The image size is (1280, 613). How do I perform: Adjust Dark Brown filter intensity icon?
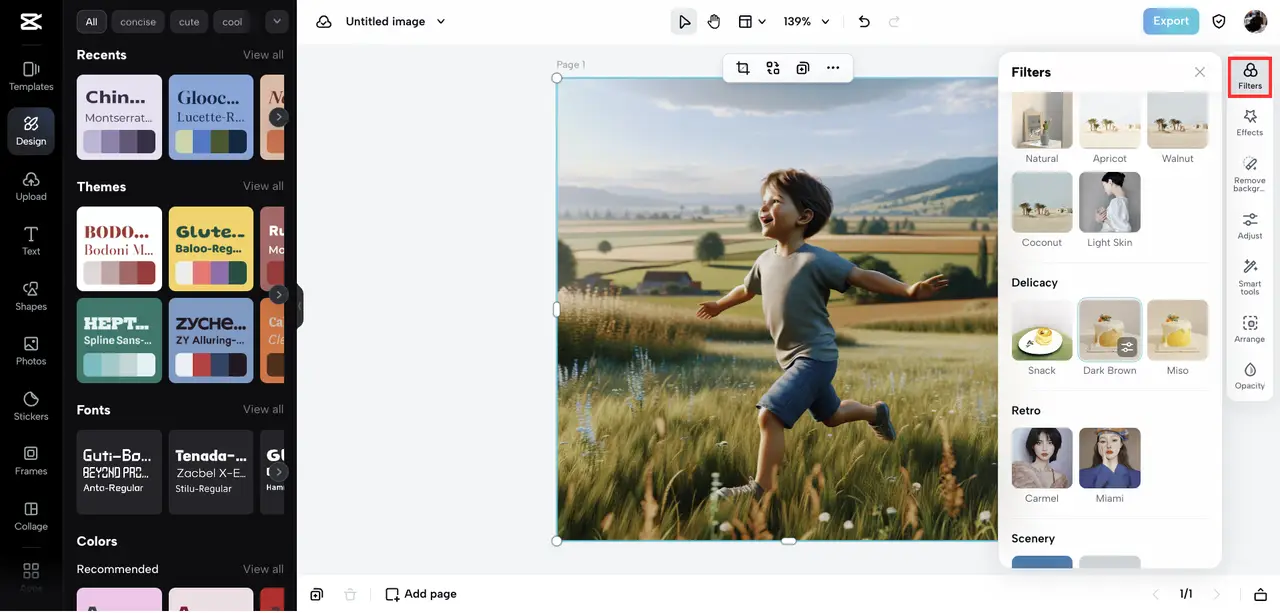[x=1127, y=347]
